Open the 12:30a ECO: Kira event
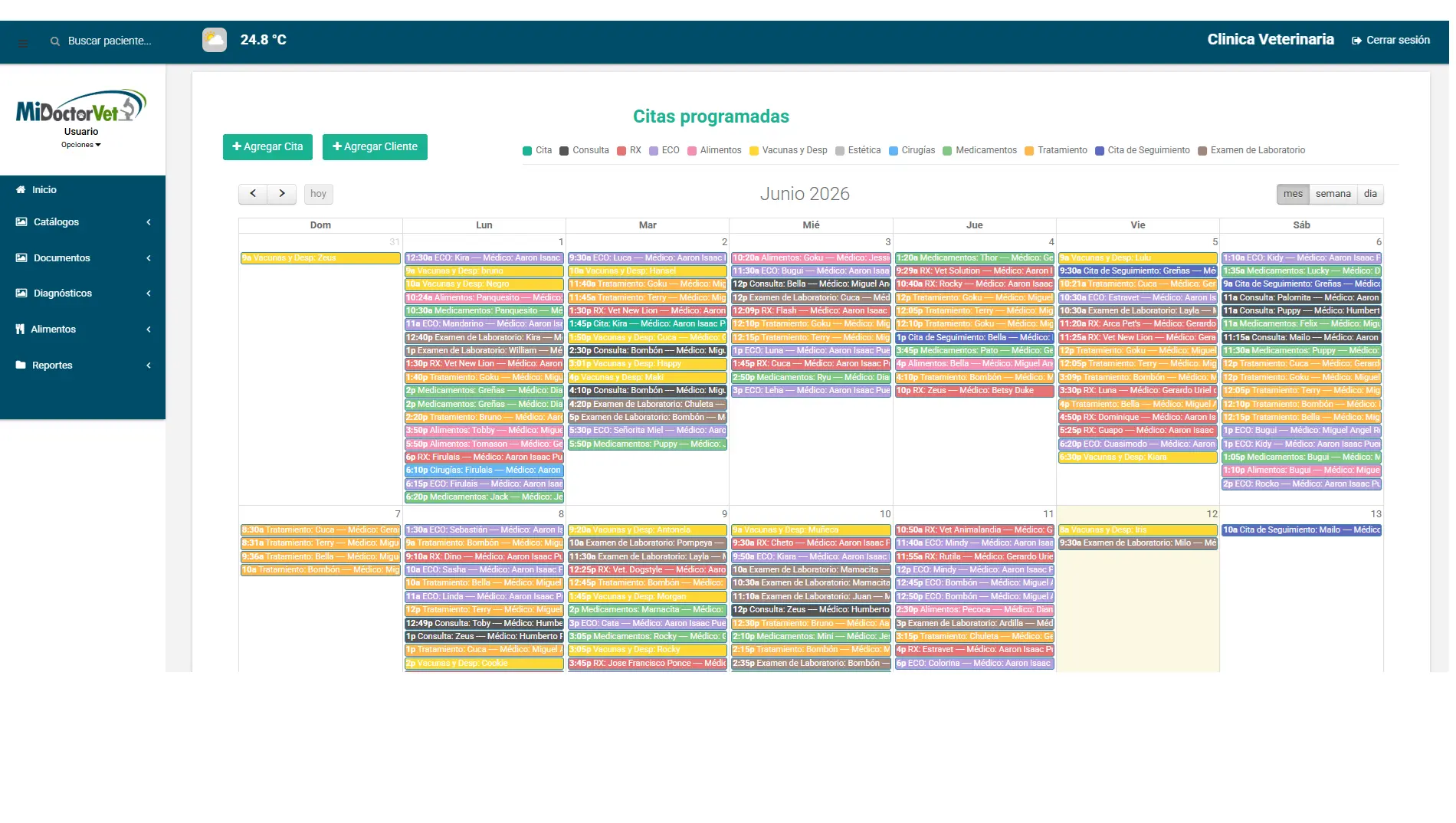This screenshot has height=823, width=1456. point(484,258)
